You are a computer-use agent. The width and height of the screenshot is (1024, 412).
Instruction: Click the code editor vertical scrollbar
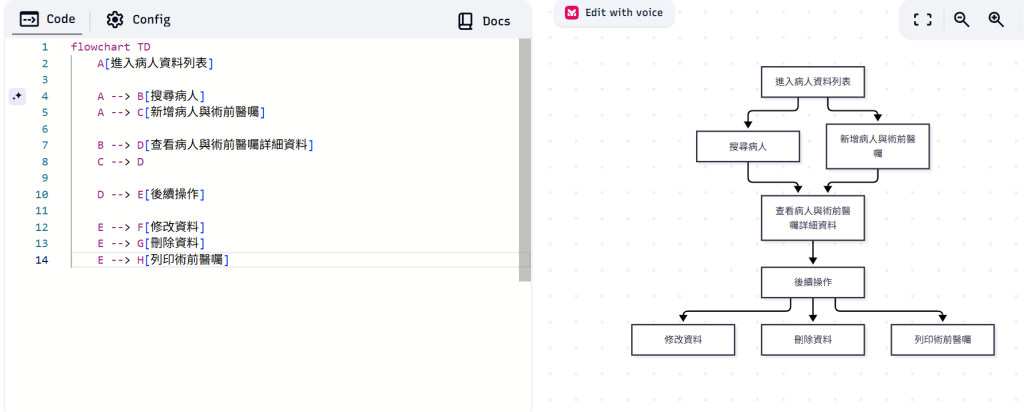click(524, 160)
